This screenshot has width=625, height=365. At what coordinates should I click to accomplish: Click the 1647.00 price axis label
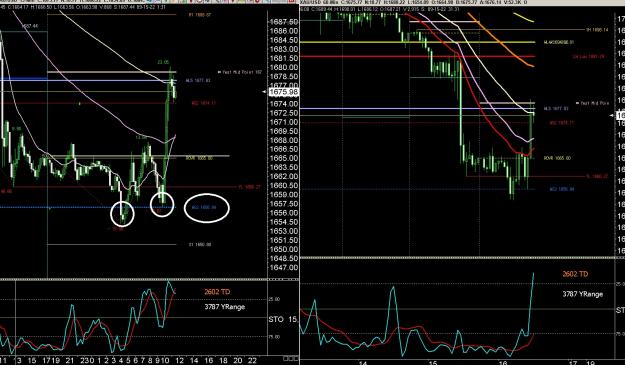click(x=284, y=268)
